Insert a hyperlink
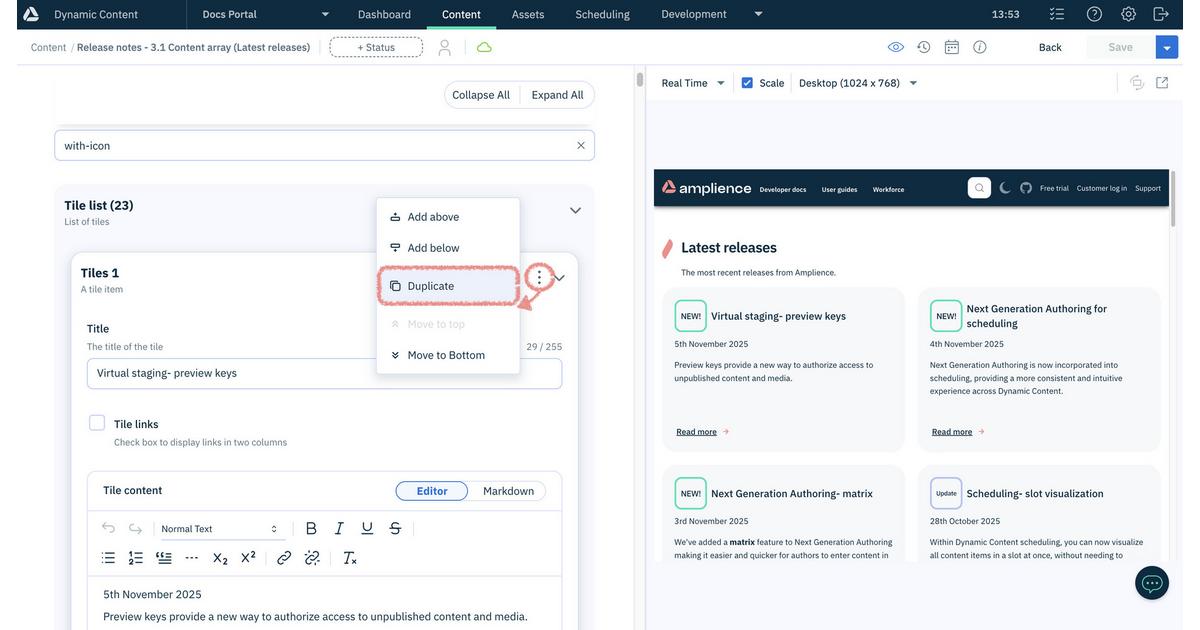 [284, 558]
